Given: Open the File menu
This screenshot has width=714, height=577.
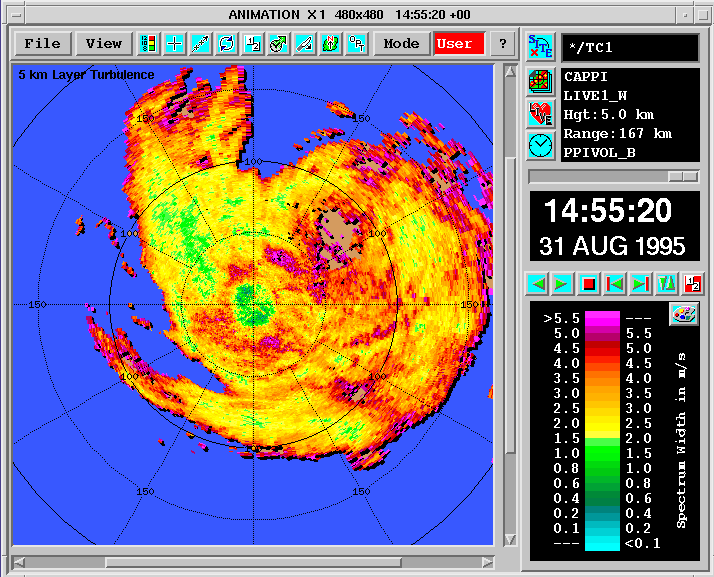Looking at the screenshot, I should pos(42,44).
